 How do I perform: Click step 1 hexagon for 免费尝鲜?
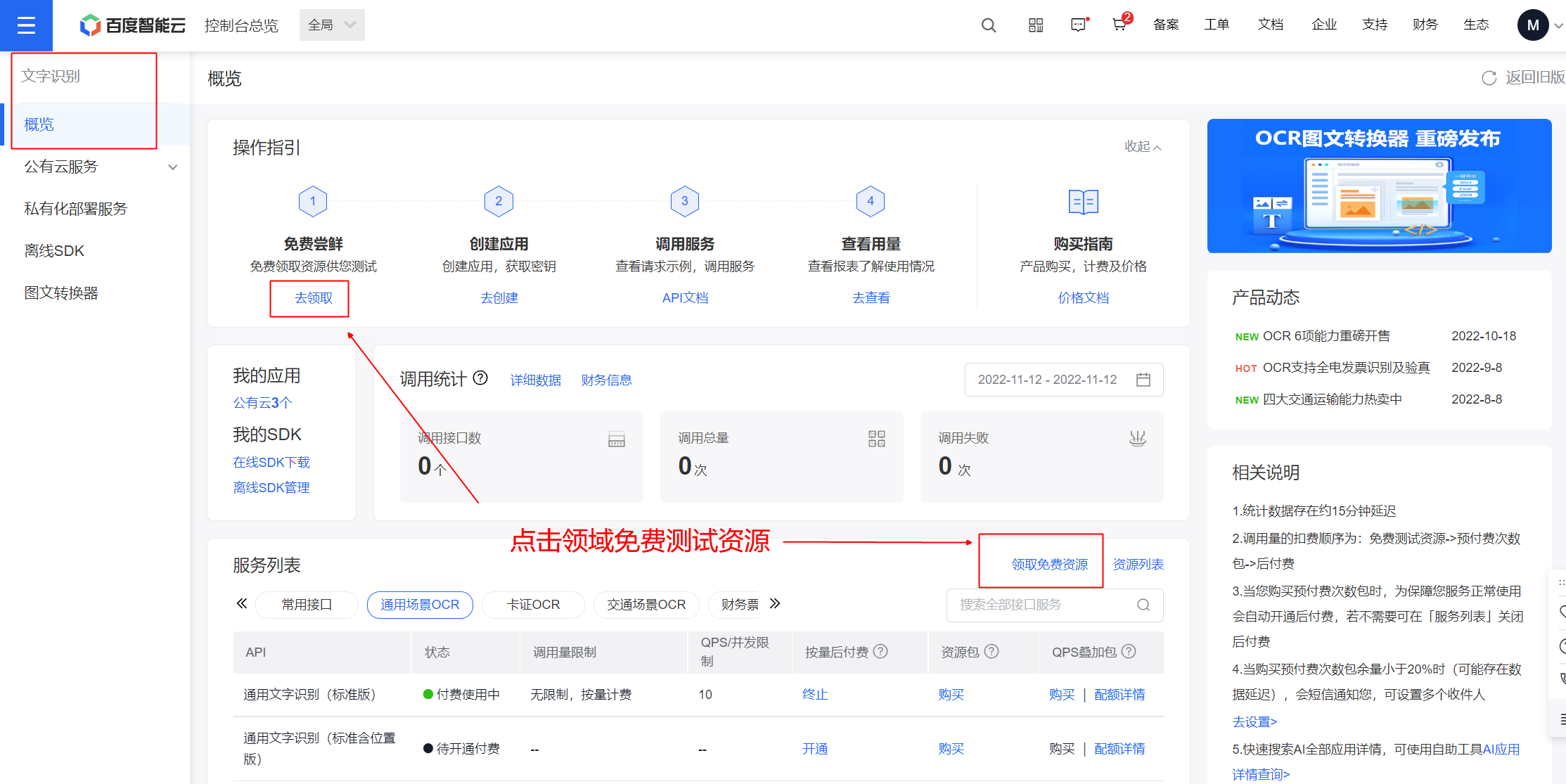313,201
